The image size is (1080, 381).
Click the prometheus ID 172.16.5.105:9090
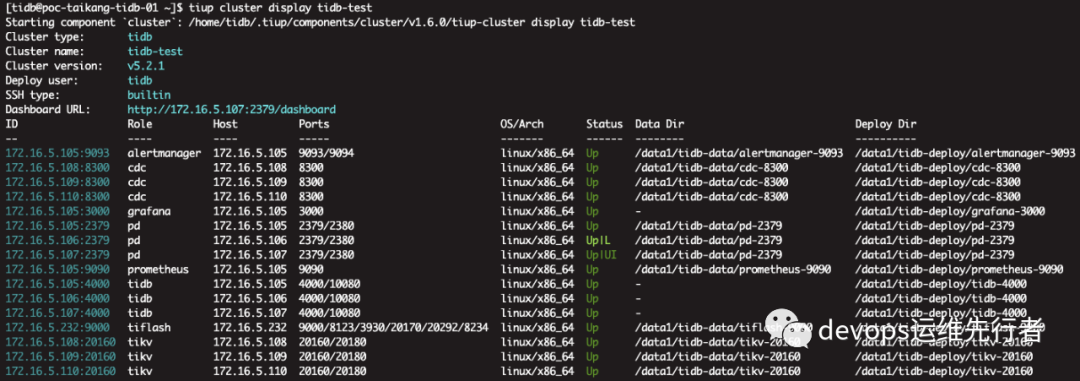coord(58,269)
